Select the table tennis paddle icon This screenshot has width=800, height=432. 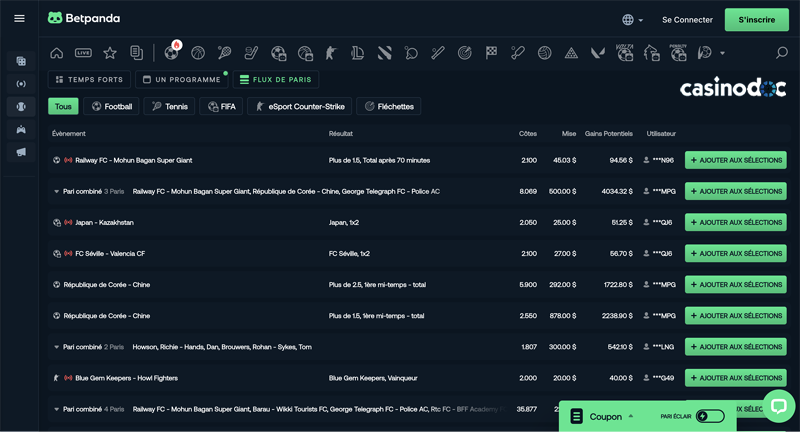pyautogui.click(x=411, y=53)
